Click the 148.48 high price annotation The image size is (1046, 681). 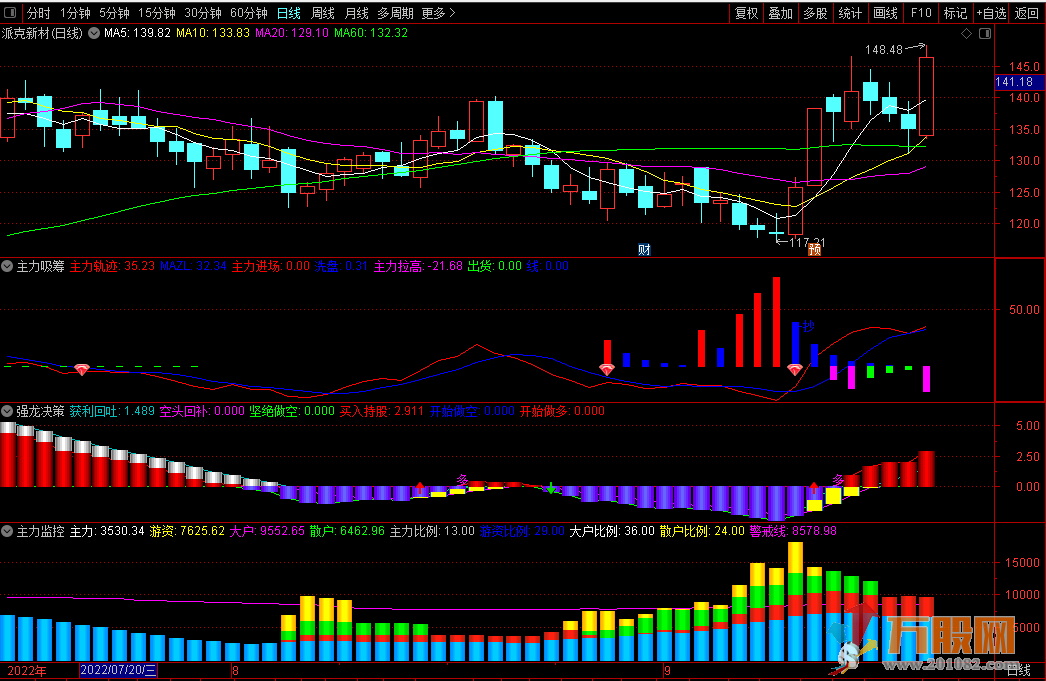884,50
